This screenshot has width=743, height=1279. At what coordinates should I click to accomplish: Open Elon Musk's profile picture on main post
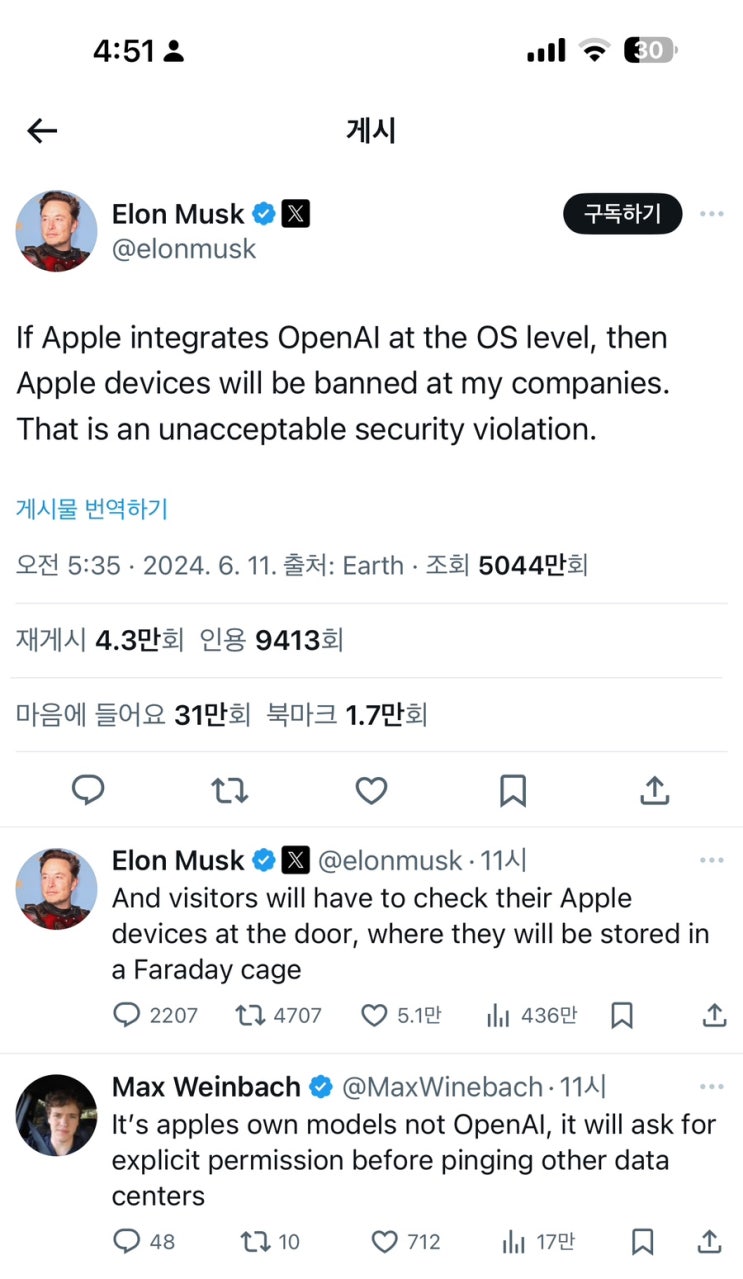coord(56,231)
